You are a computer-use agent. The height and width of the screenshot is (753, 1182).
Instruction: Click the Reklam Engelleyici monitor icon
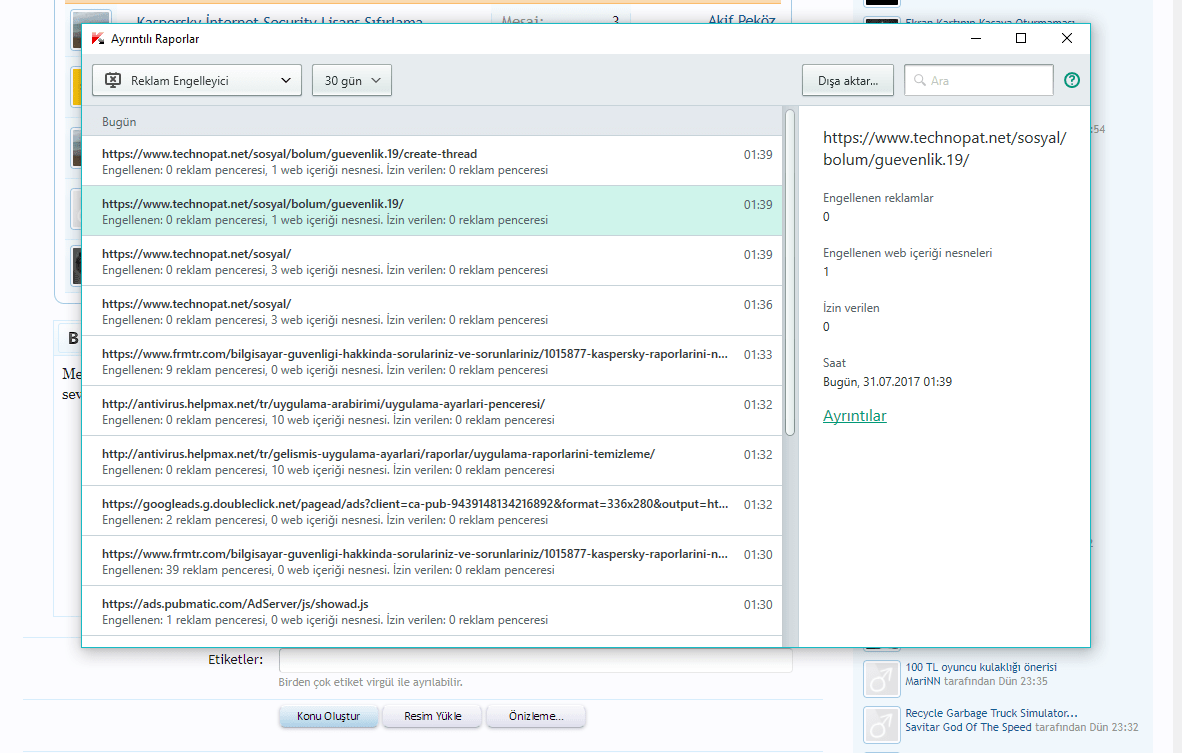click(x=112, y=80)
